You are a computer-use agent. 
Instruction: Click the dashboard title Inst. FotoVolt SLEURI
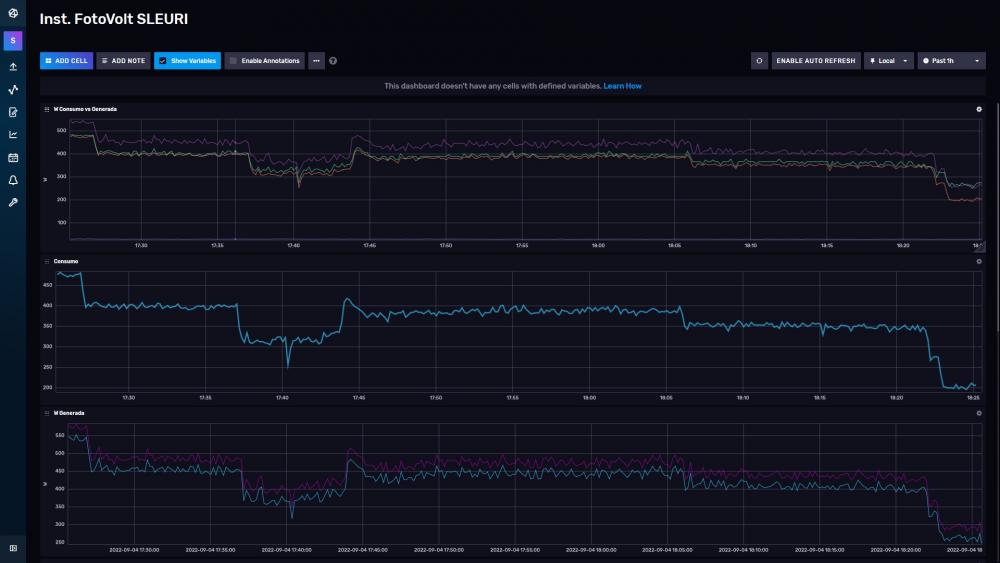coord(114,19)
